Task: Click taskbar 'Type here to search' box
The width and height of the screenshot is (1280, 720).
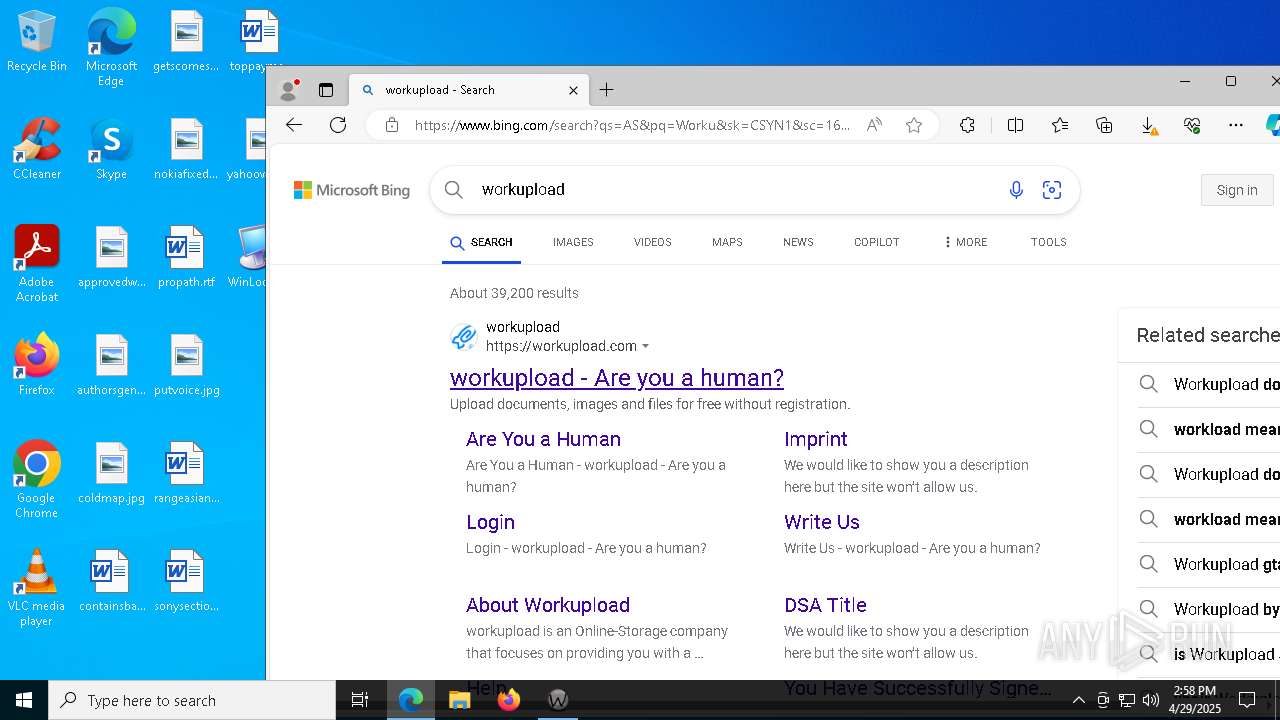Action: pyautogui.click(x=192, y=700)
